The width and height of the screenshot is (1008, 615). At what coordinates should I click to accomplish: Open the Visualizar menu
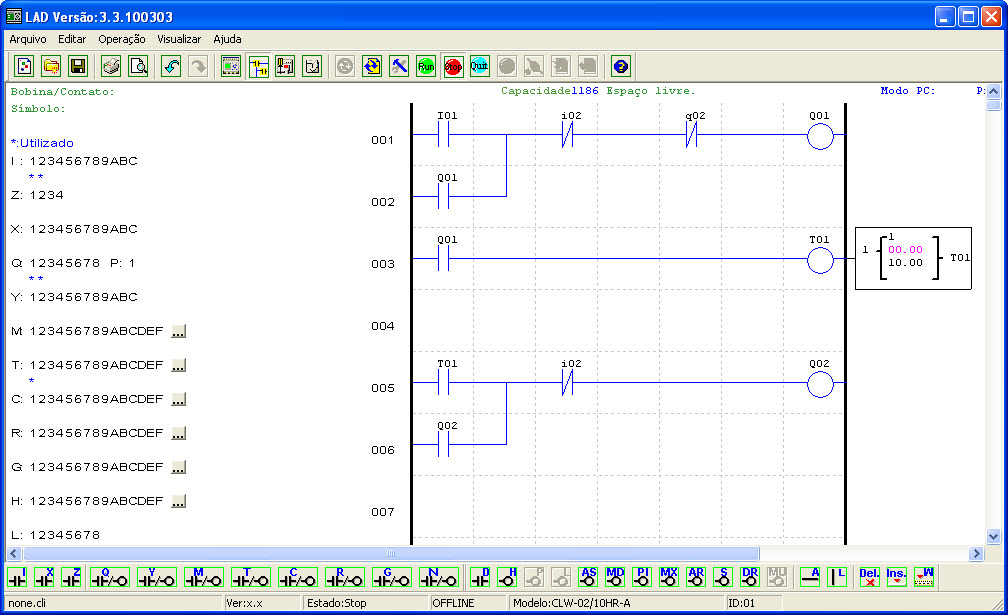179,39
